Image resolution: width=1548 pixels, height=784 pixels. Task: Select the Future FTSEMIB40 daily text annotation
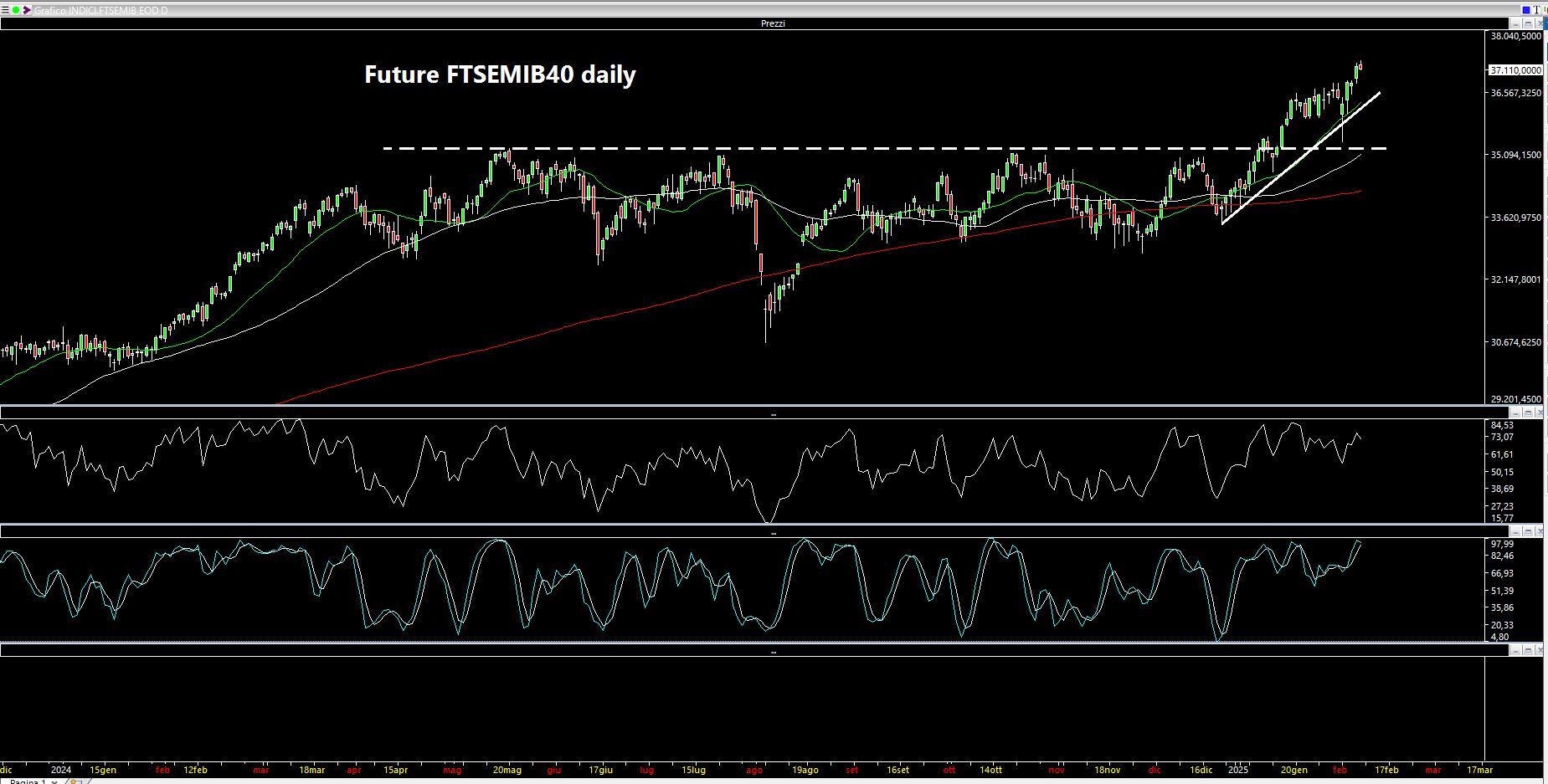500,74
